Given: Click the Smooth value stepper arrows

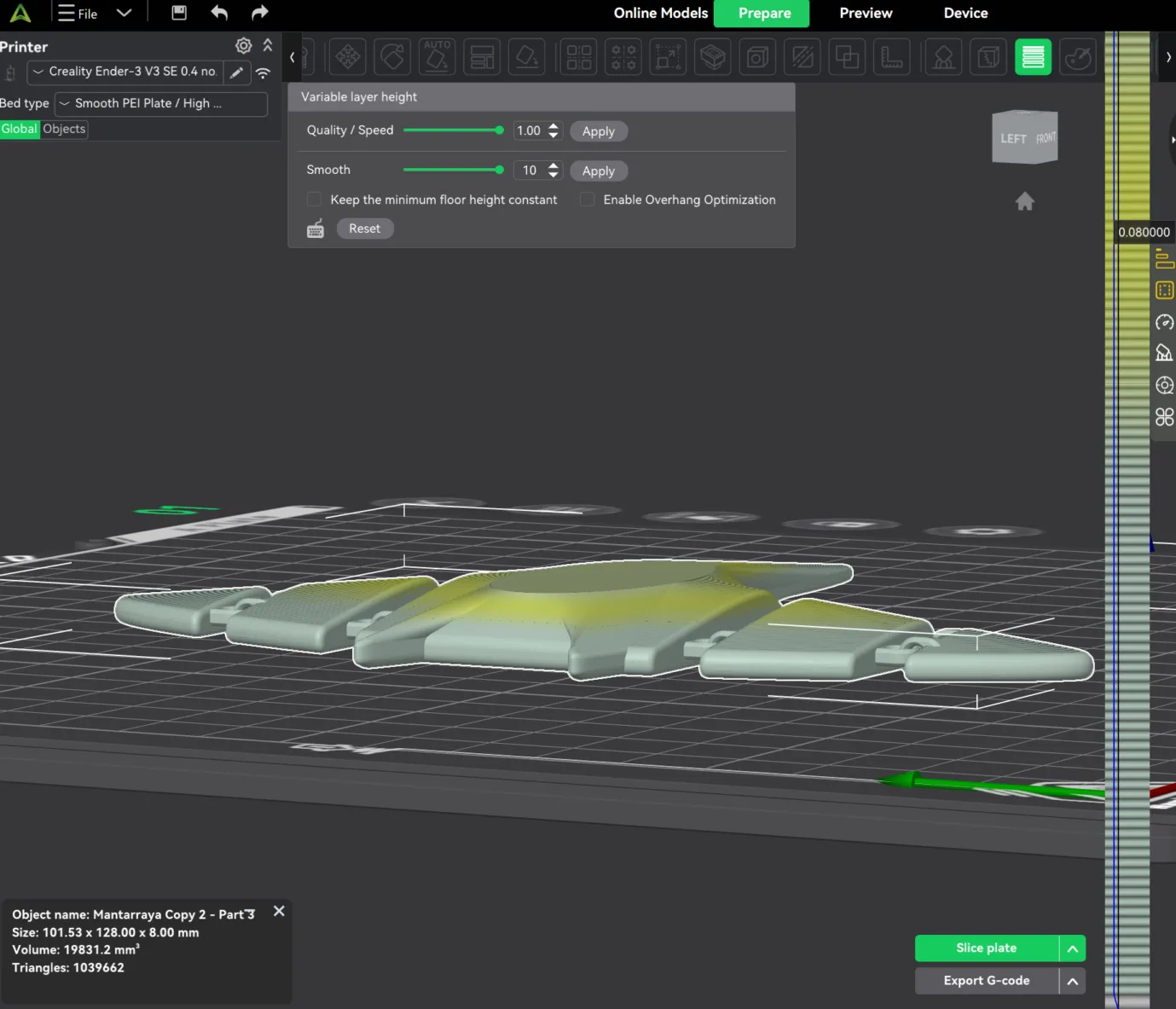Looking at the screenshot, I should click(553, 171).
